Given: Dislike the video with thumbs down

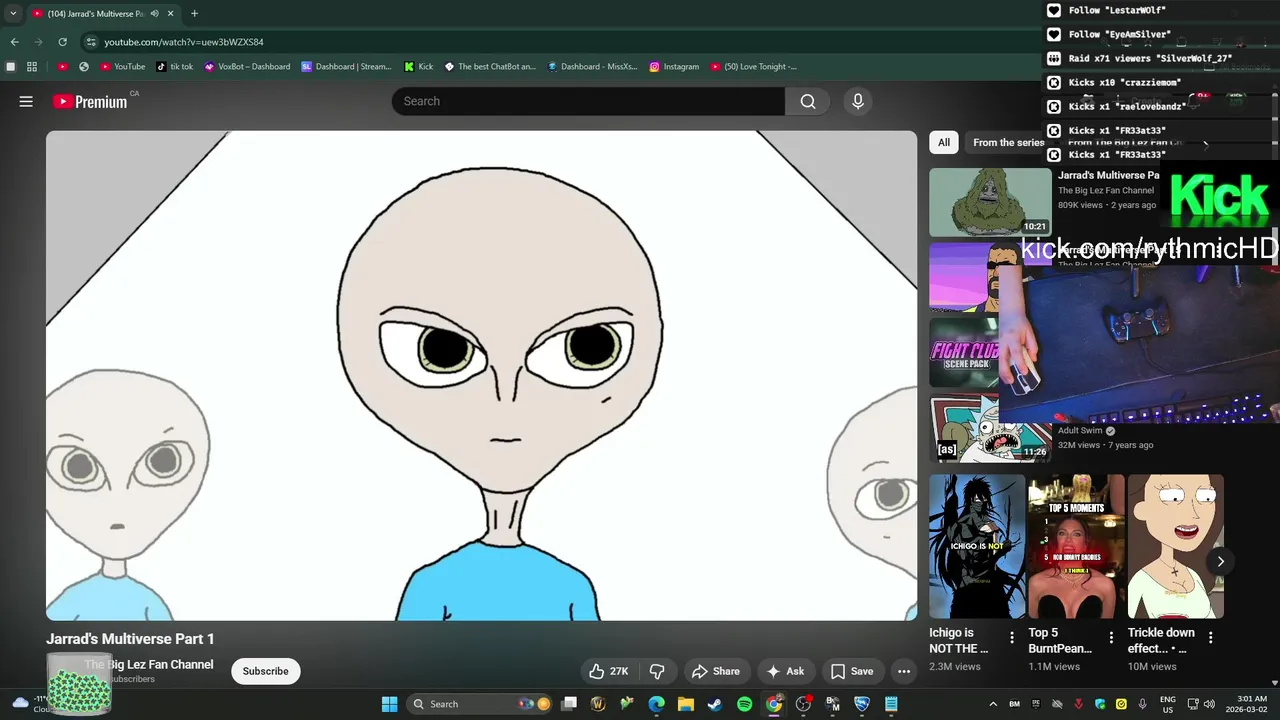Looking at the screenshot, I should pos(657,671).
